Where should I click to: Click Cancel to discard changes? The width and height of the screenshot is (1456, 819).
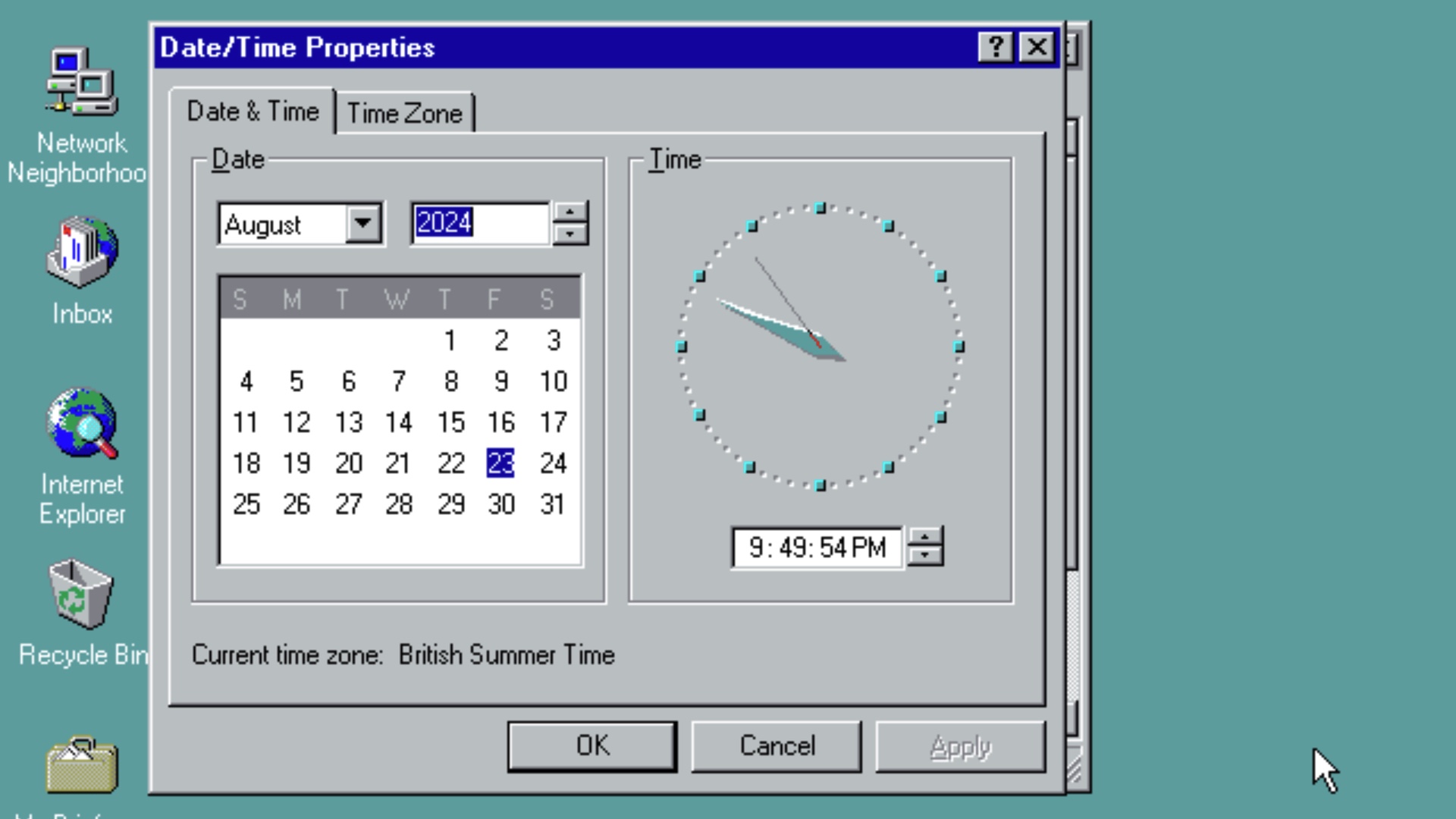pyautogui.click(x=779, y=746)
